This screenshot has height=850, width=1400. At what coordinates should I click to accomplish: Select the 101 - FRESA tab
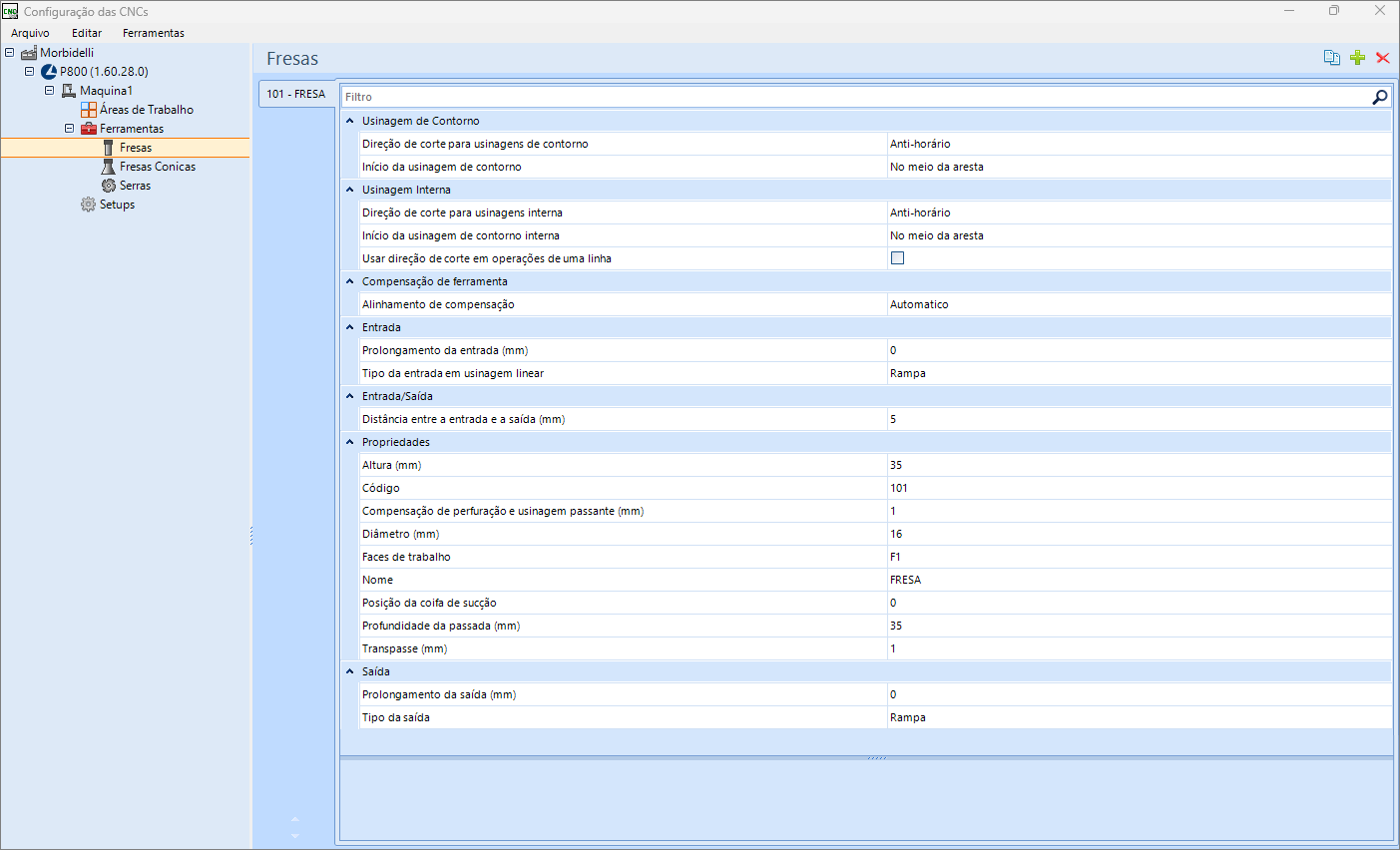pos(296,94)
